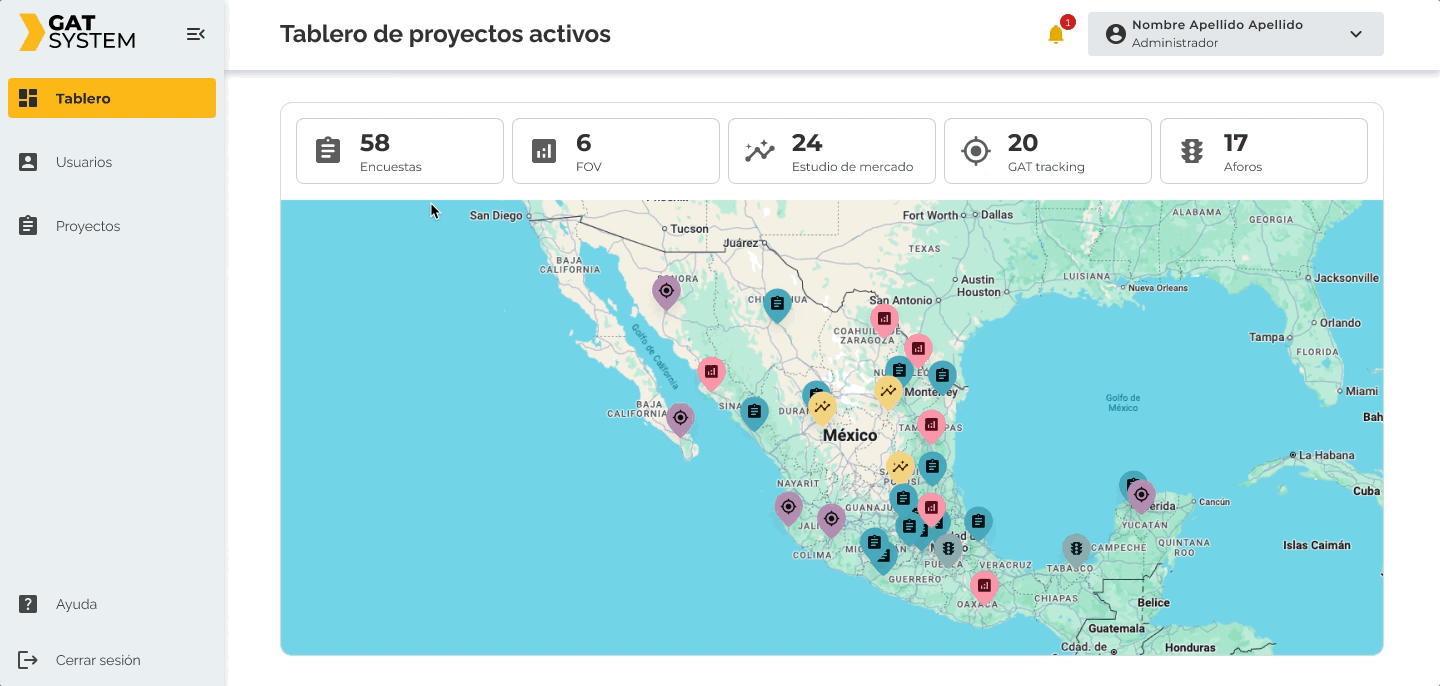Select the 24 Estudio de mercado card

(832, 151)
